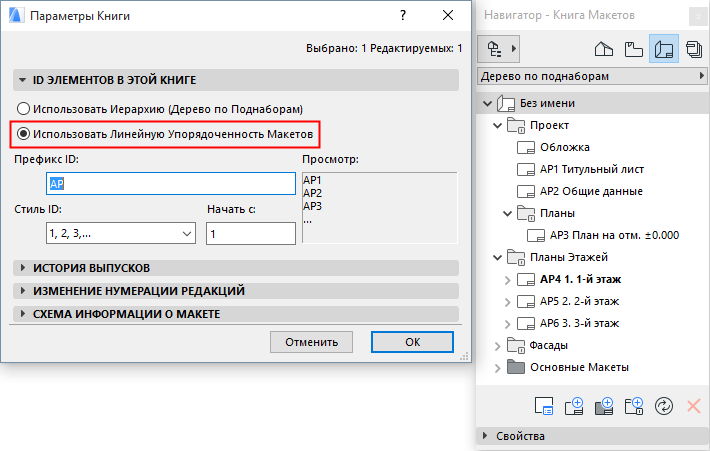Expand AP6 3. 3-й этаж layout
The width and height of the screenshot is (710, 451).
[508, 324]
